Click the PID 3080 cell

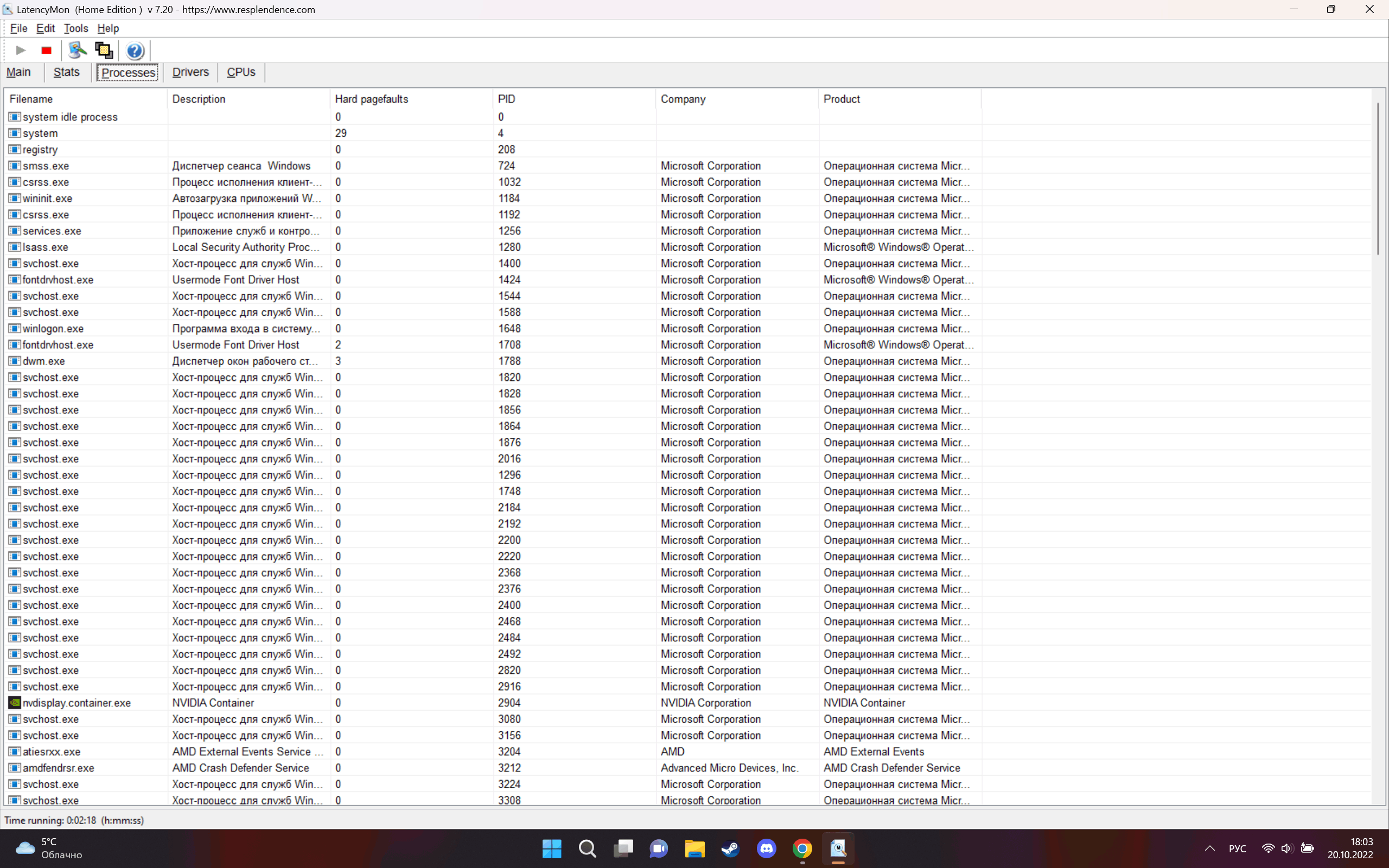(509, 719)
